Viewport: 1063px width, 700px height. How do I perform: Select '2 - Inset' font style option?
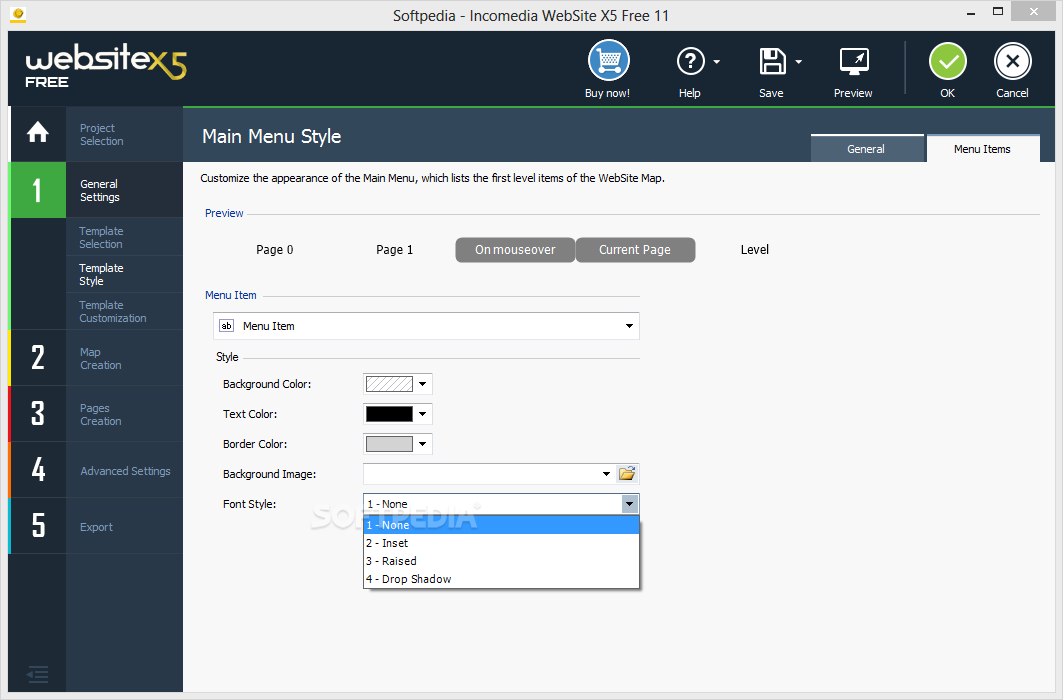(x=502, y=543)
